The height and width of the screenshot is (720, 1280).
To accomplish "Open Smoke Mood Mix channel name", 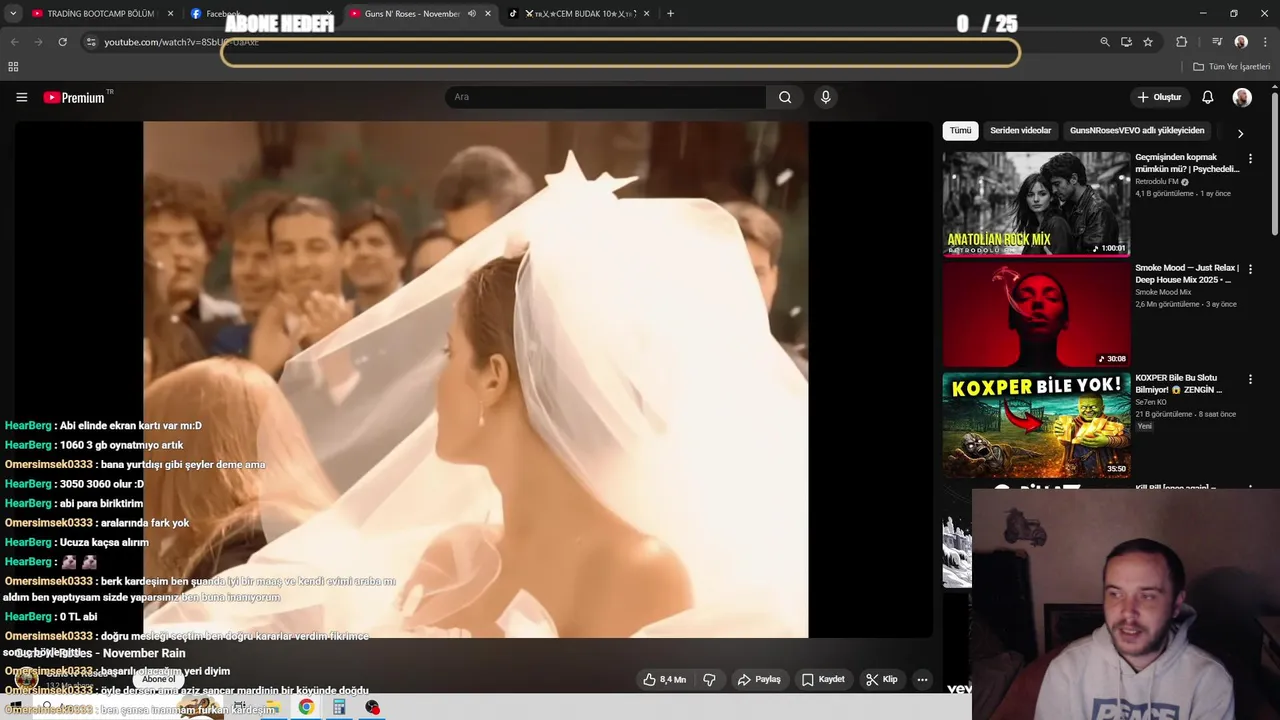I will point(1163,292).
